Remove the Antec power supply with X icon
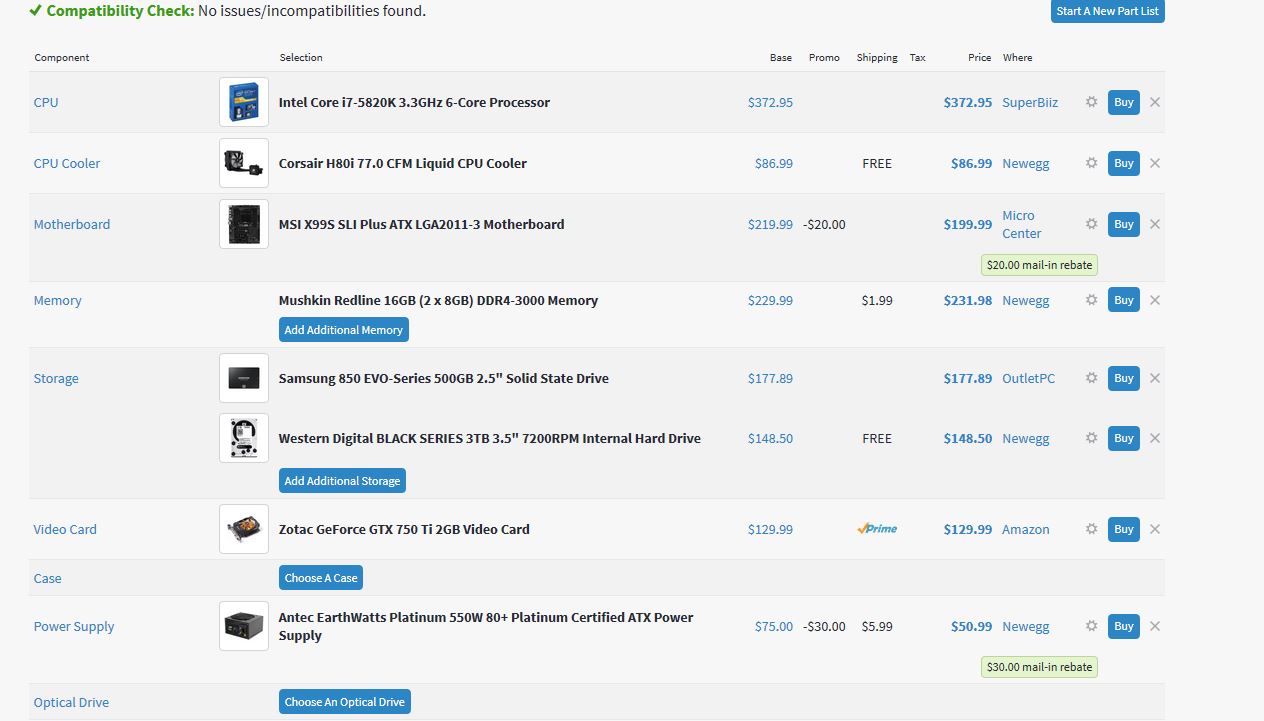Viewport: 1264px width, 721px height. click(1155, 626)
